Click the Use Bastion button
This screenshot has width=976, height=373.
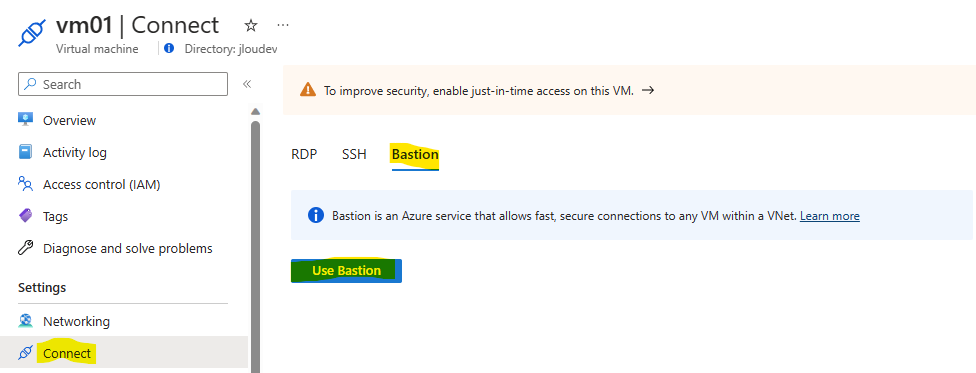point(346,271)
